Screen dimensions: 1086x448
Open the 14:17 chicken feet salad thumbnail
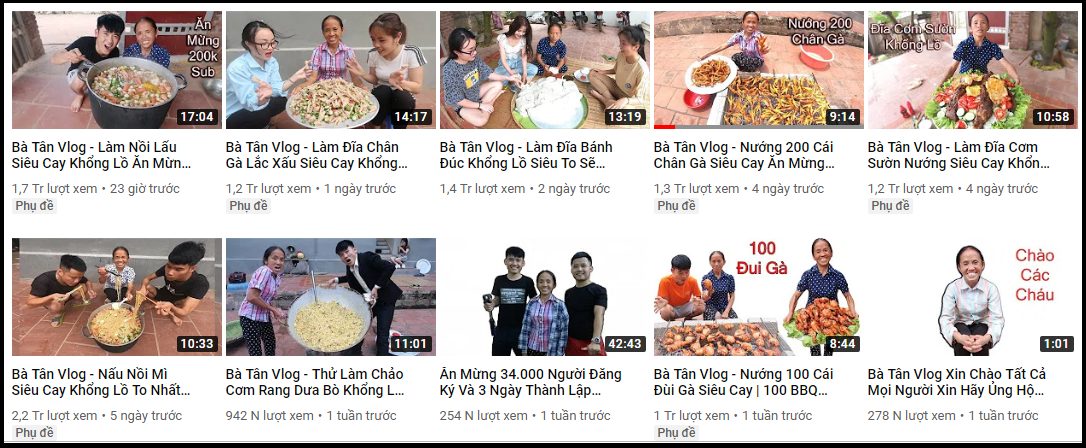[330, 70]
